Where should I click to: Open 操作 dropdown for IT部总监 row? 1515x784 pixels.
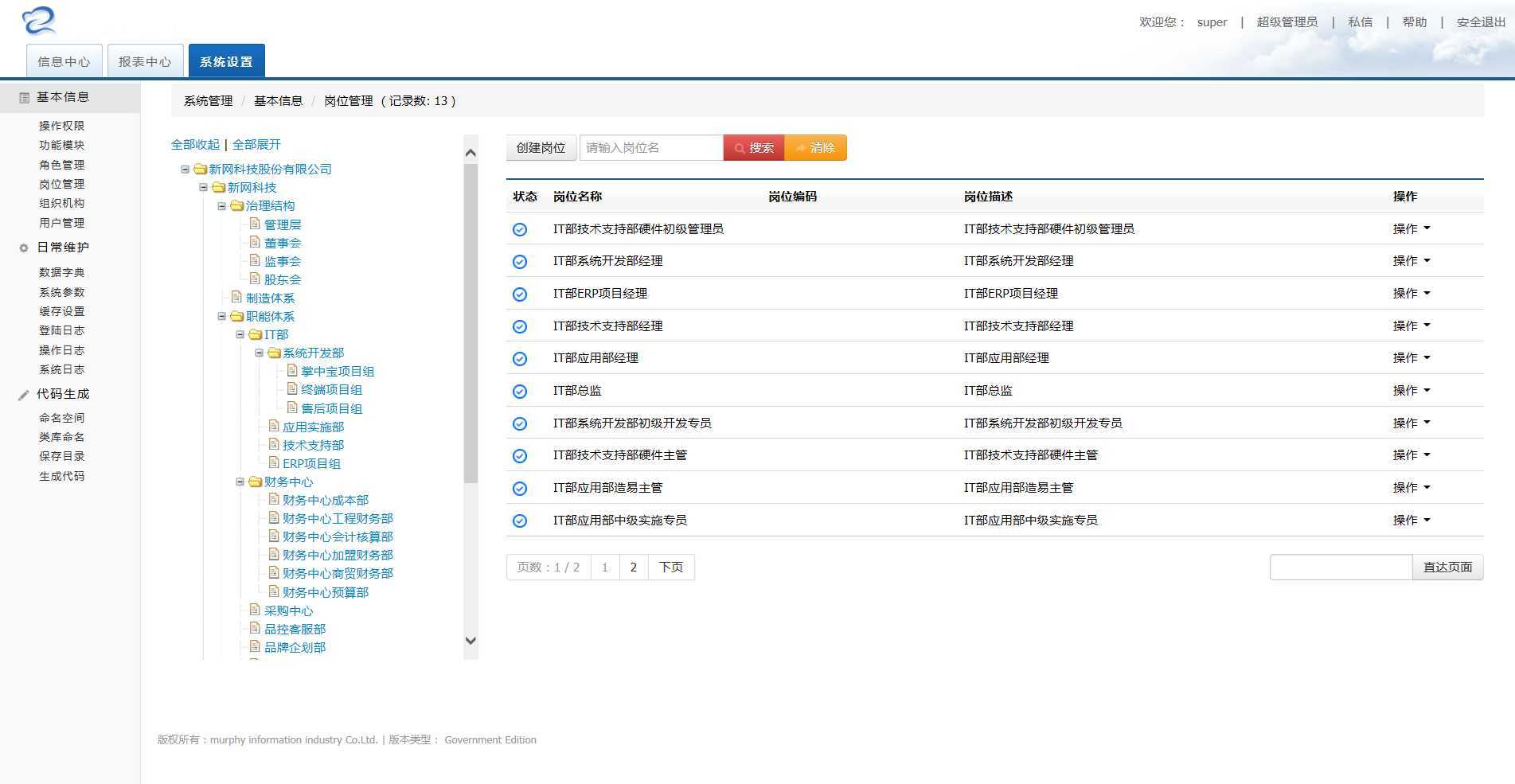(x=1412, y=390)
